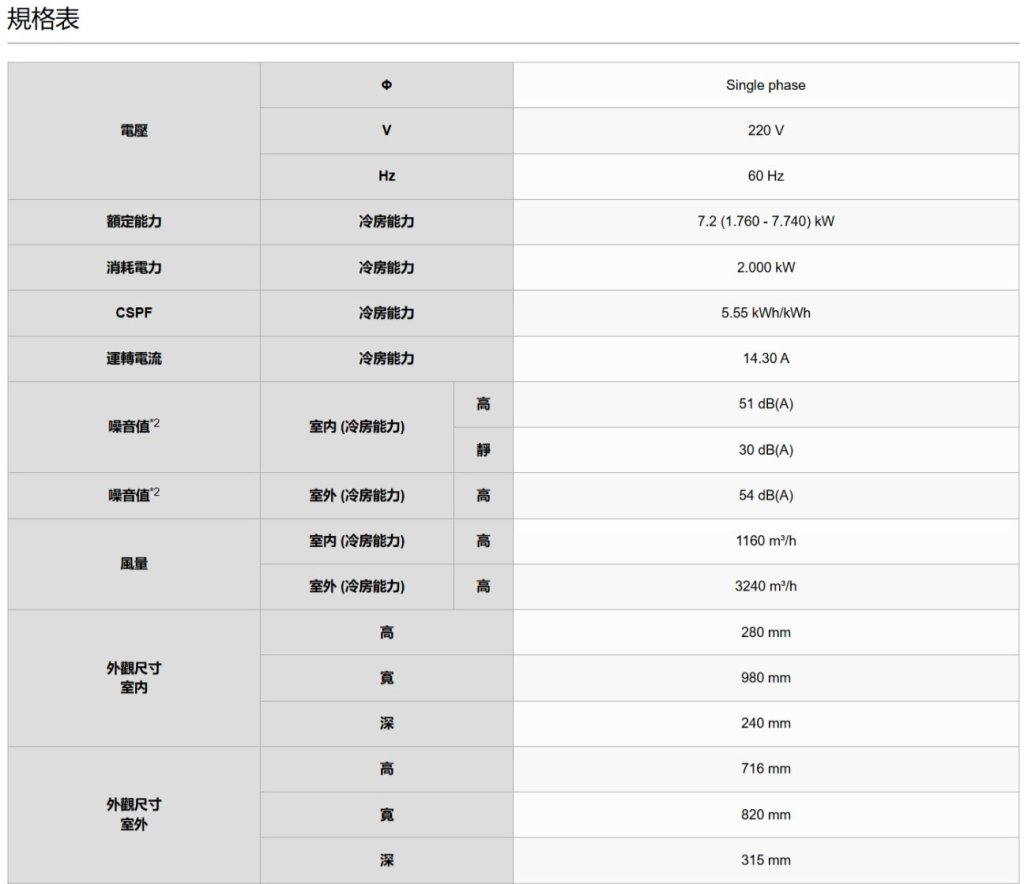Select the CSPF row label
1024x884 pixels.
click(x=134, y=313)
